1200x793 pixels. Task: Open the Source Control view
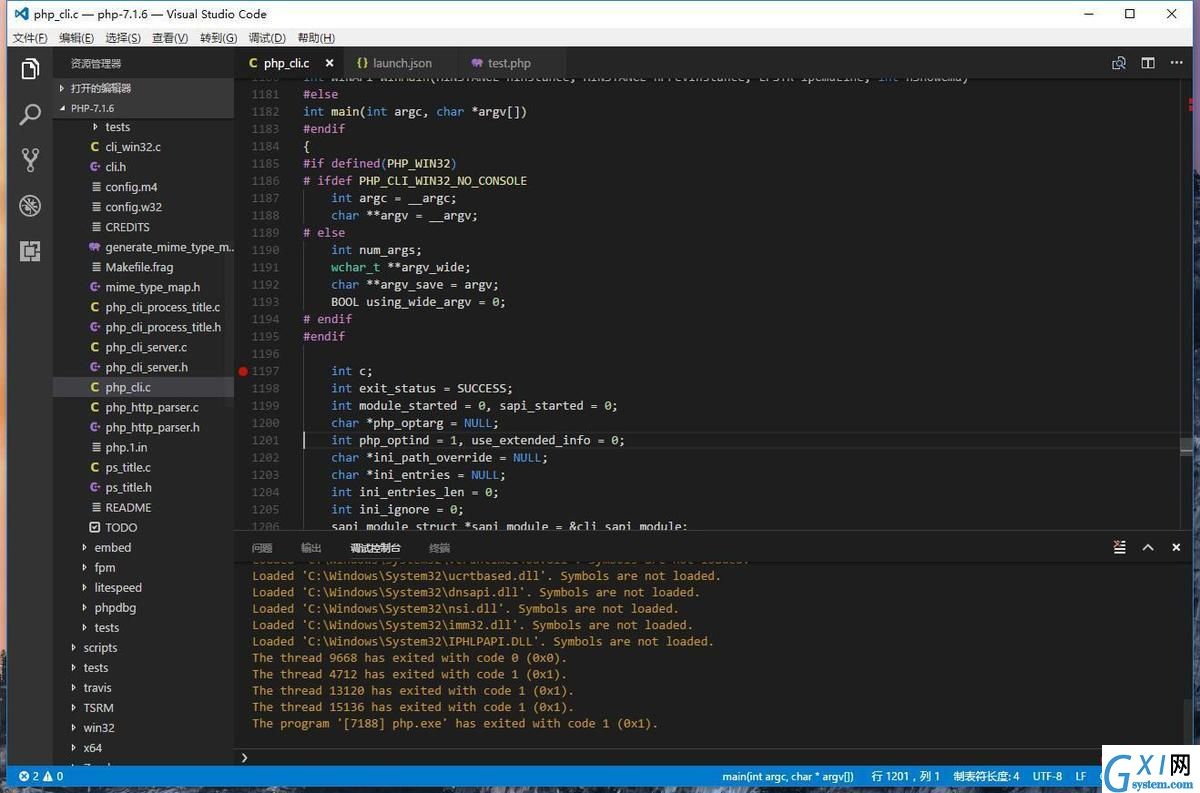[30, 160]
